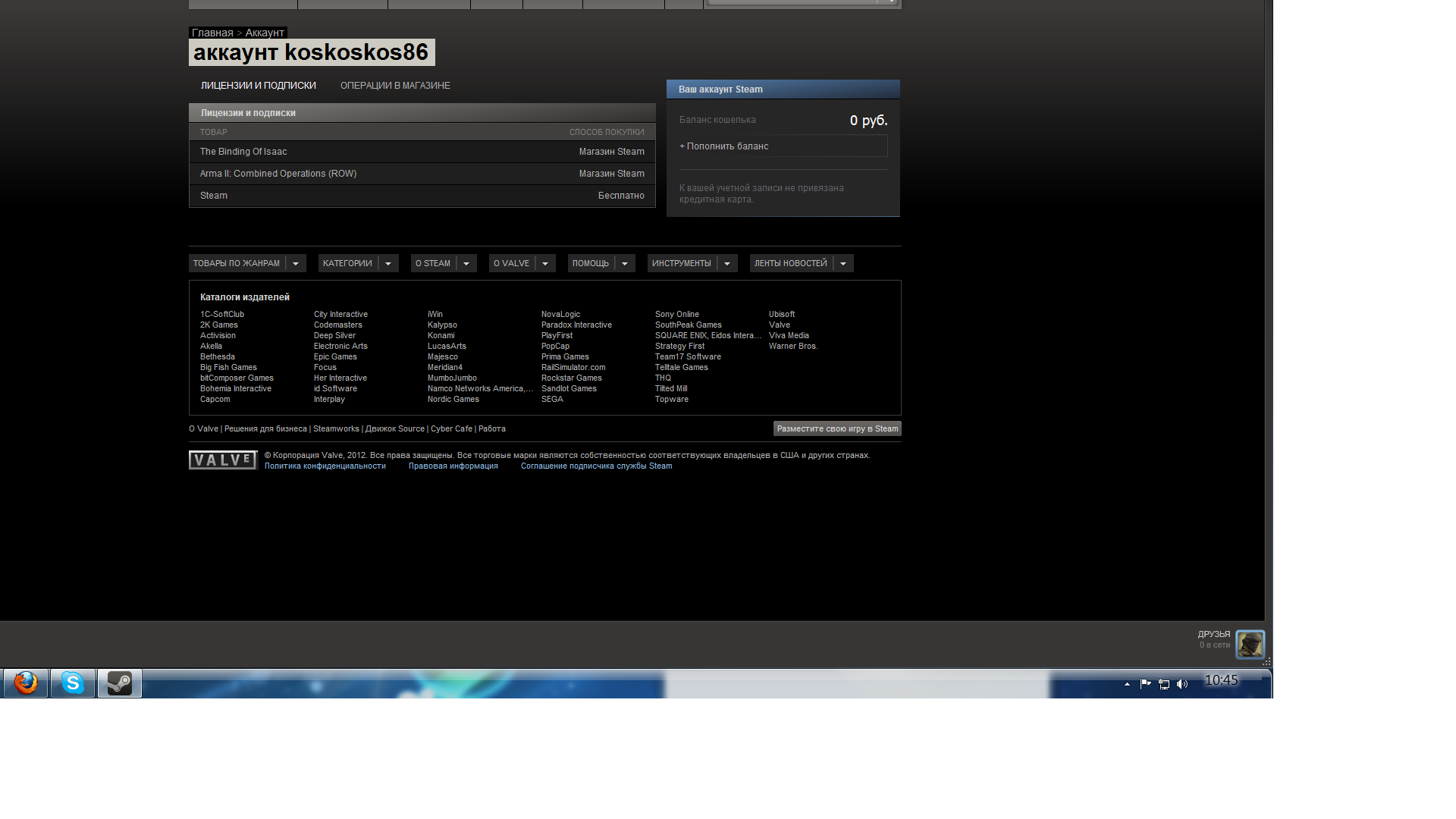Open Skype from the taskbar
The image size is (1456, 819).
[73, 683]
